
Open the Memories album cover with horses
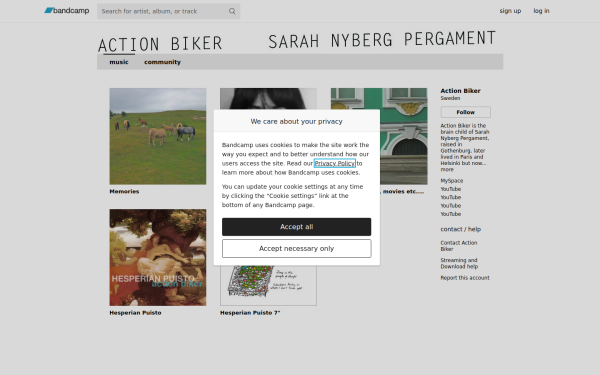coord(158,136)
